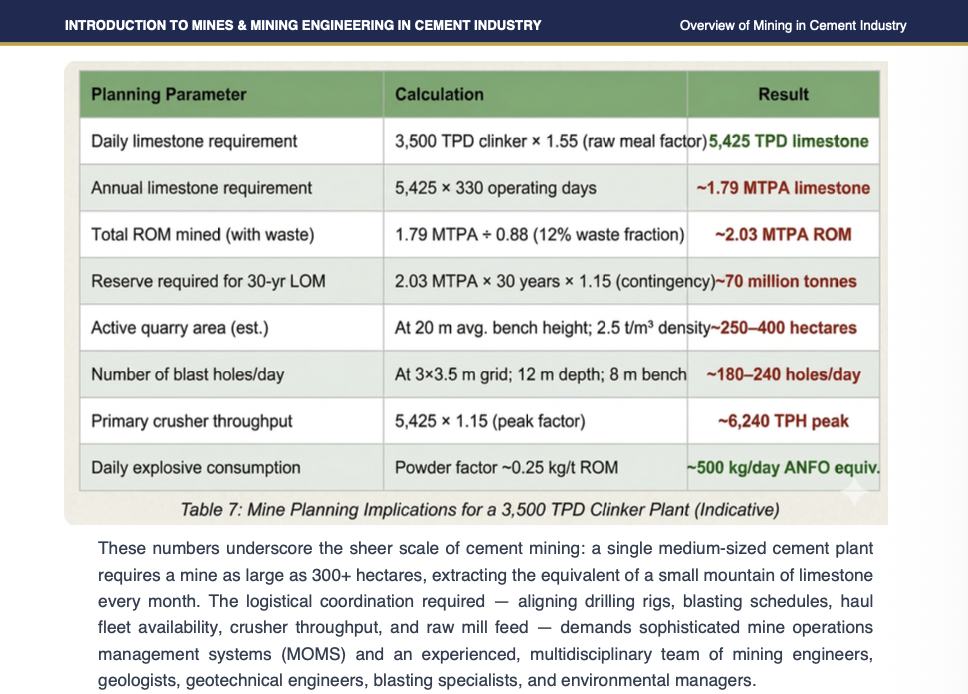Click the '~500 kg/day ANFO equiv.' result
Screen dimensions: 968x694
point(783,467)
